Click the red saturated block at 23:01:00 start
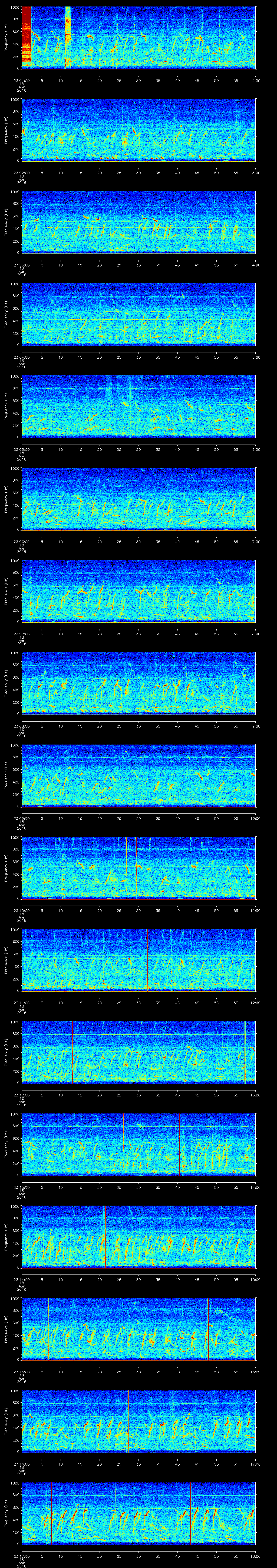Image resolution: width=277 pixels, height=1568 pixels. pos(26,36)
